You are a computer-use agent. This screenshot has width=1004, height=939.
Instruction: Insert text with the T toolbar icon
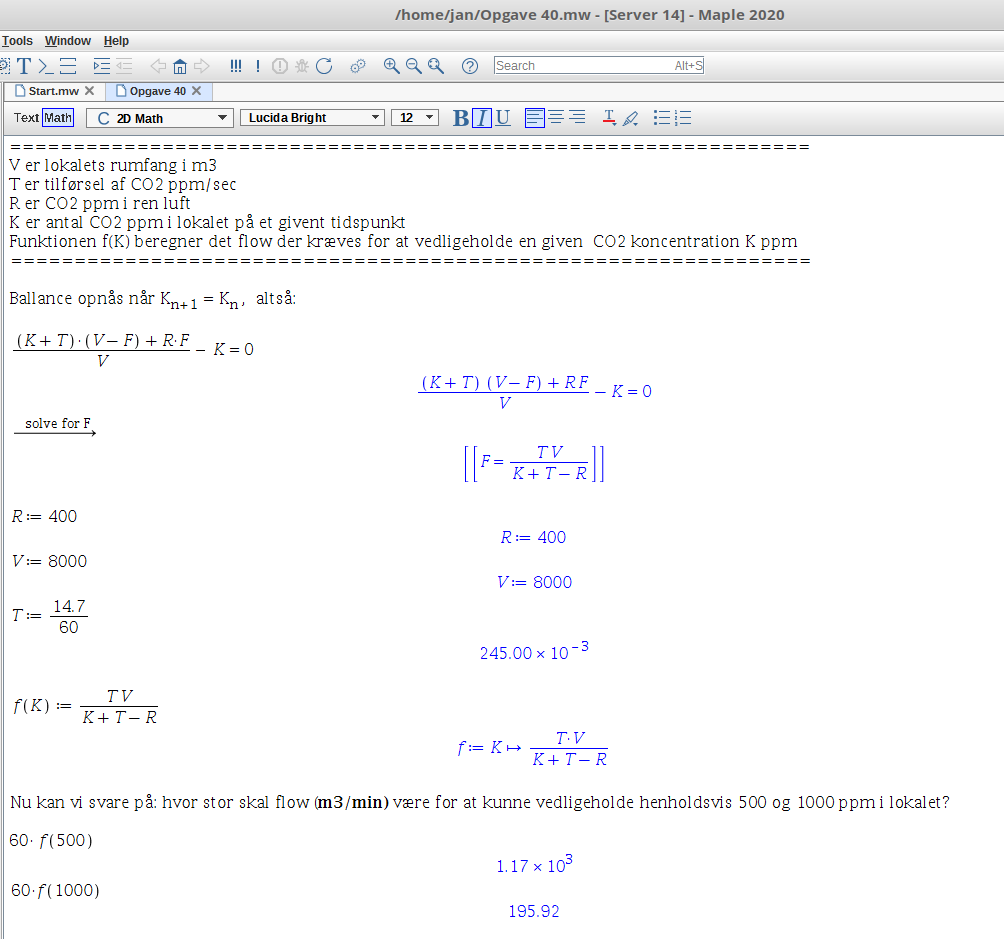coord(23,66)
